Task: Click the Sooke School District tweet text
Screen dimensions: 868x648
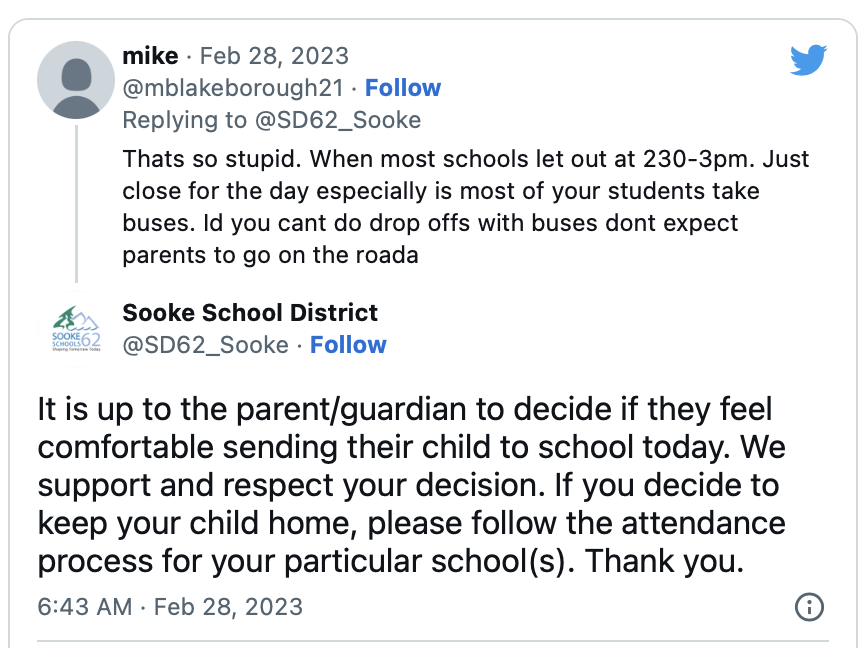Action: [x=411, y=485]
